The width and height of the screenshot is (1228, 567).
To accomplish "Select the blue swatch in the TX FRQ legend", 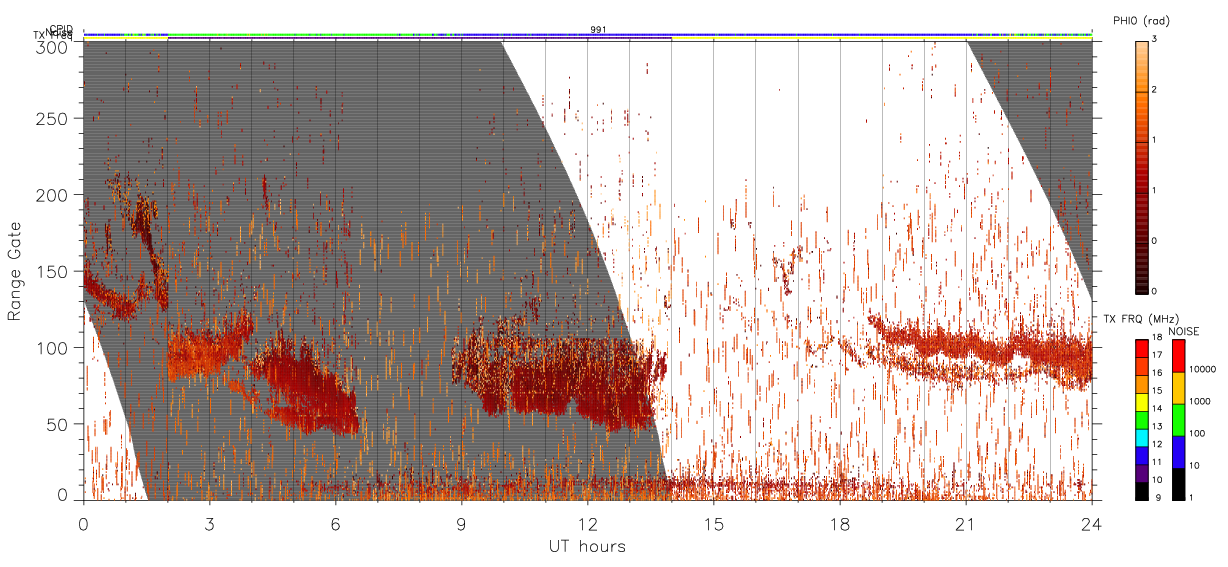I will [1142, 456].
